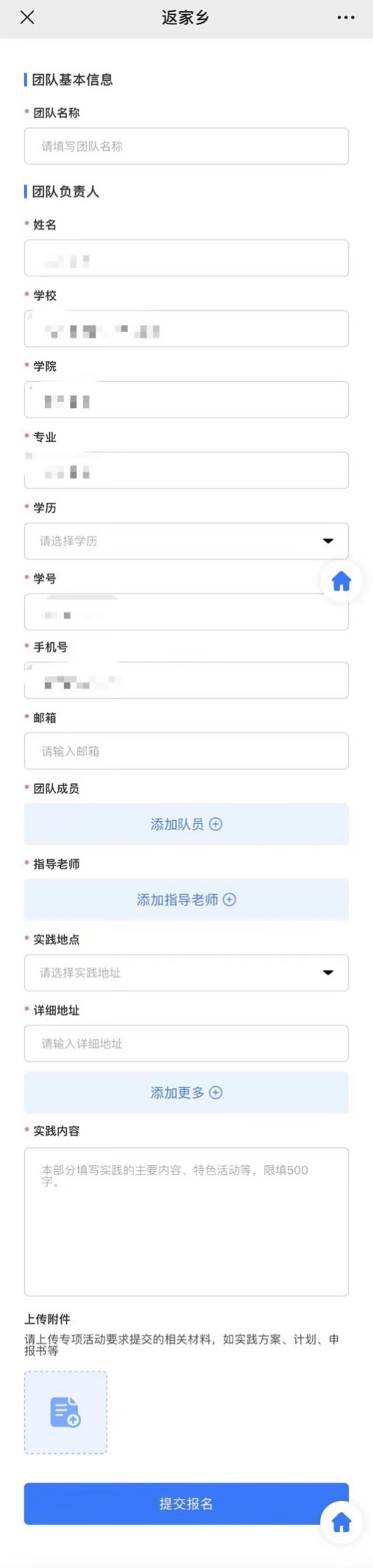The image size is (373, 1568).
Task: Tap the floating home icon beside 学号
Action: point(341,581)
